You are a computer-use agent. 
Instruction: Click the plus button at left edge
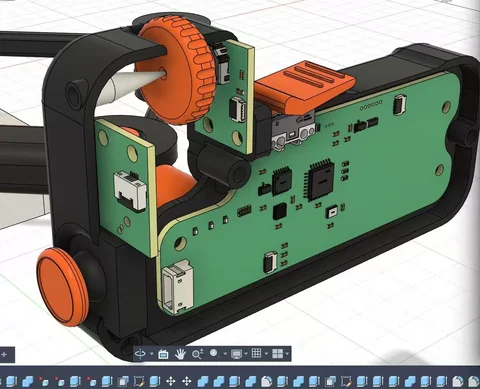coord(4,355)
